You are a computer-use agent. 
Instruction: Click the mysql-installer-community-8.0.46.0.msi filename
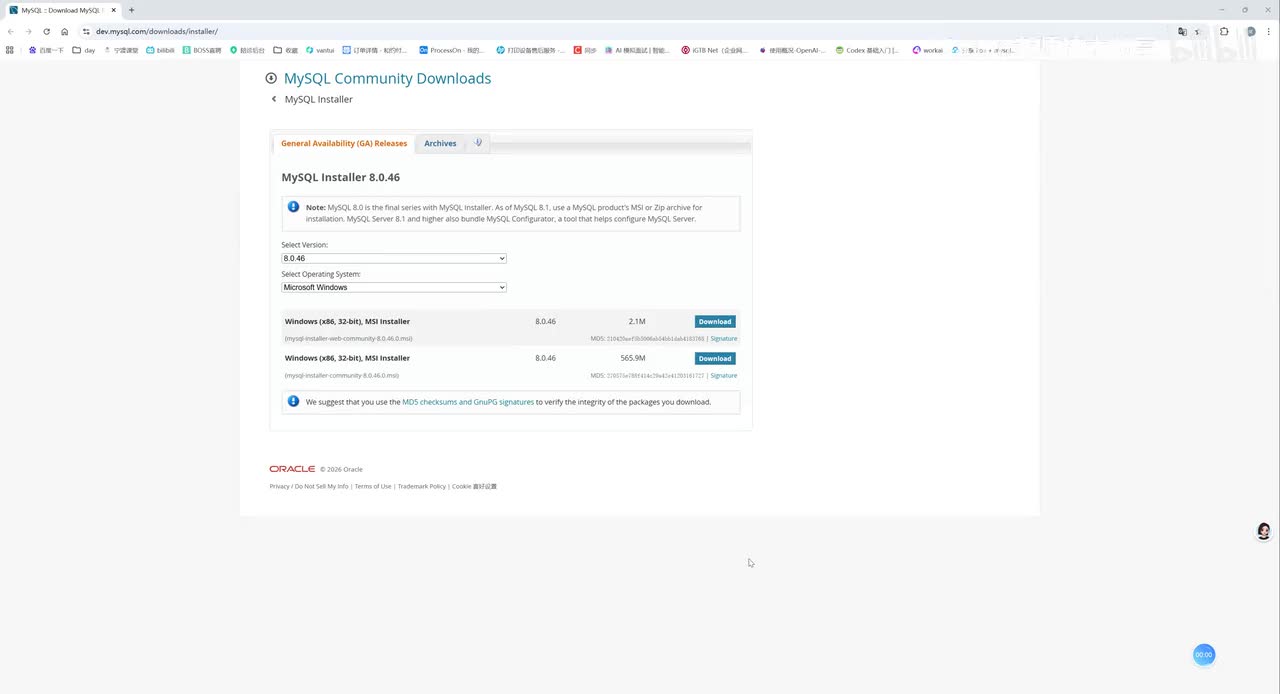(x=342, y=376)
